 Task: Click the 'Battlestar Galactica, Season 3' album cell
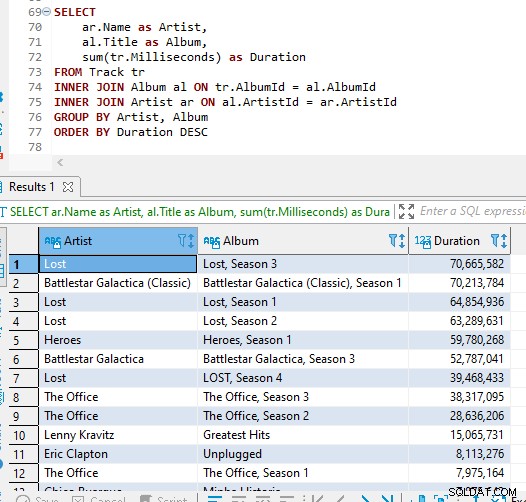click(x=303, y=359)
